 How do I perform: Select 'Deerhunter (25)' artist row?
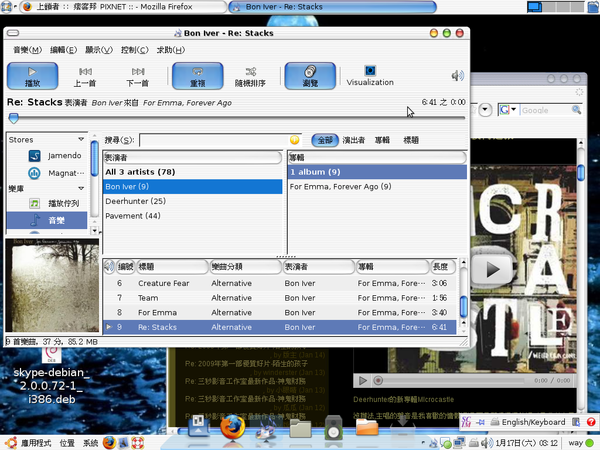point(193,201)
